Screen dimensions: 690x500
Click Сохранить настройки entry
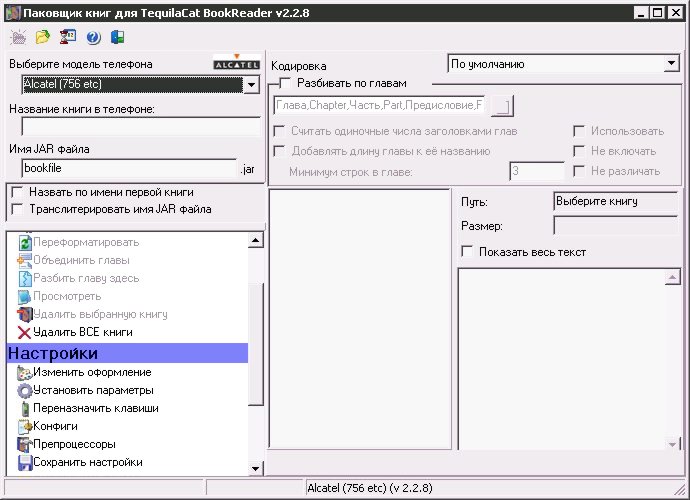(88, 463)
